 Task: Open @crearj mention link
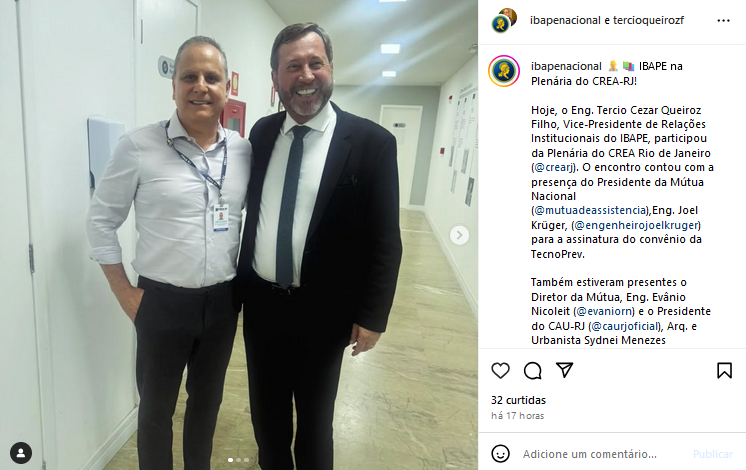click(x=553, y=167)
